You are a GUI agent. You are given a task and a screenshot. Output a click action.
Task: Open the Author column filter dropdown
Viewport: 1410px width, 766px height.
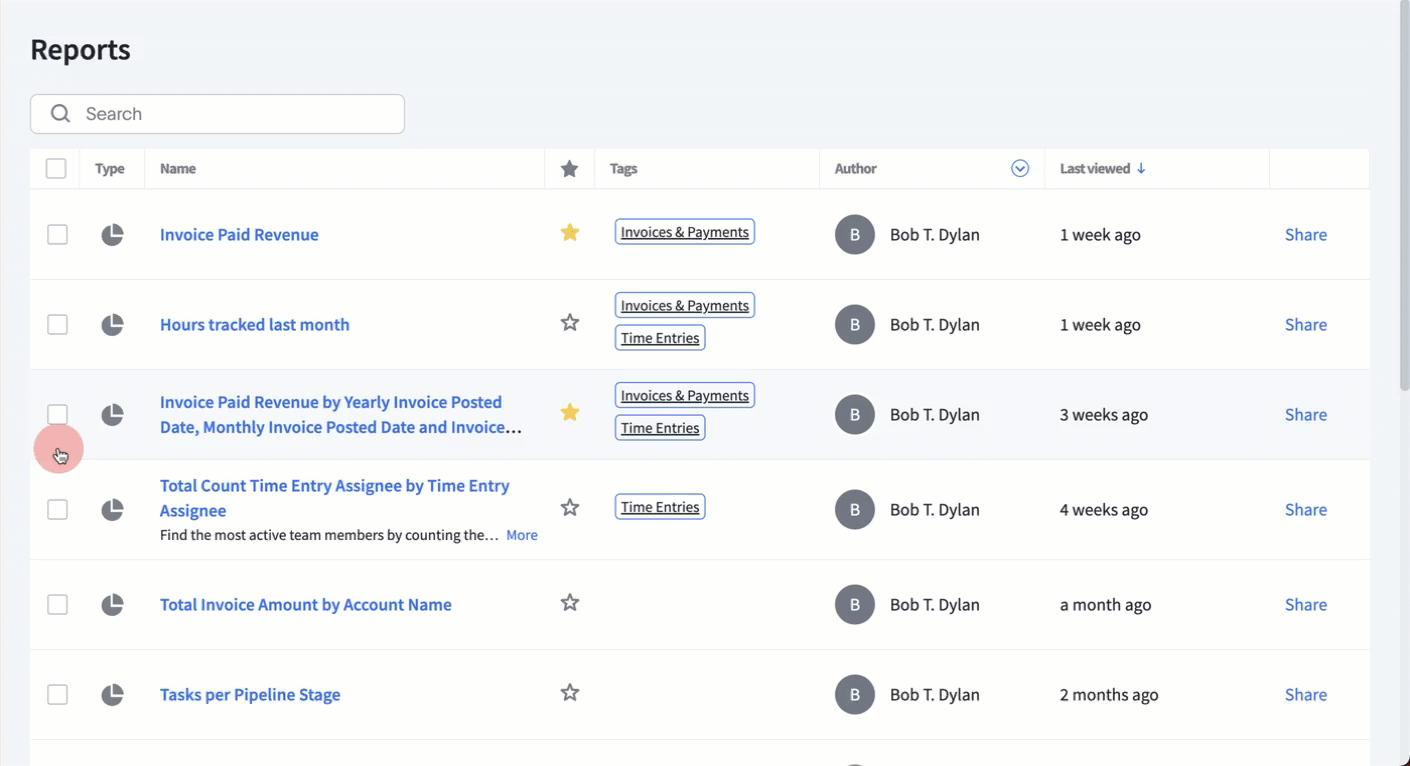pos(1020,169)
